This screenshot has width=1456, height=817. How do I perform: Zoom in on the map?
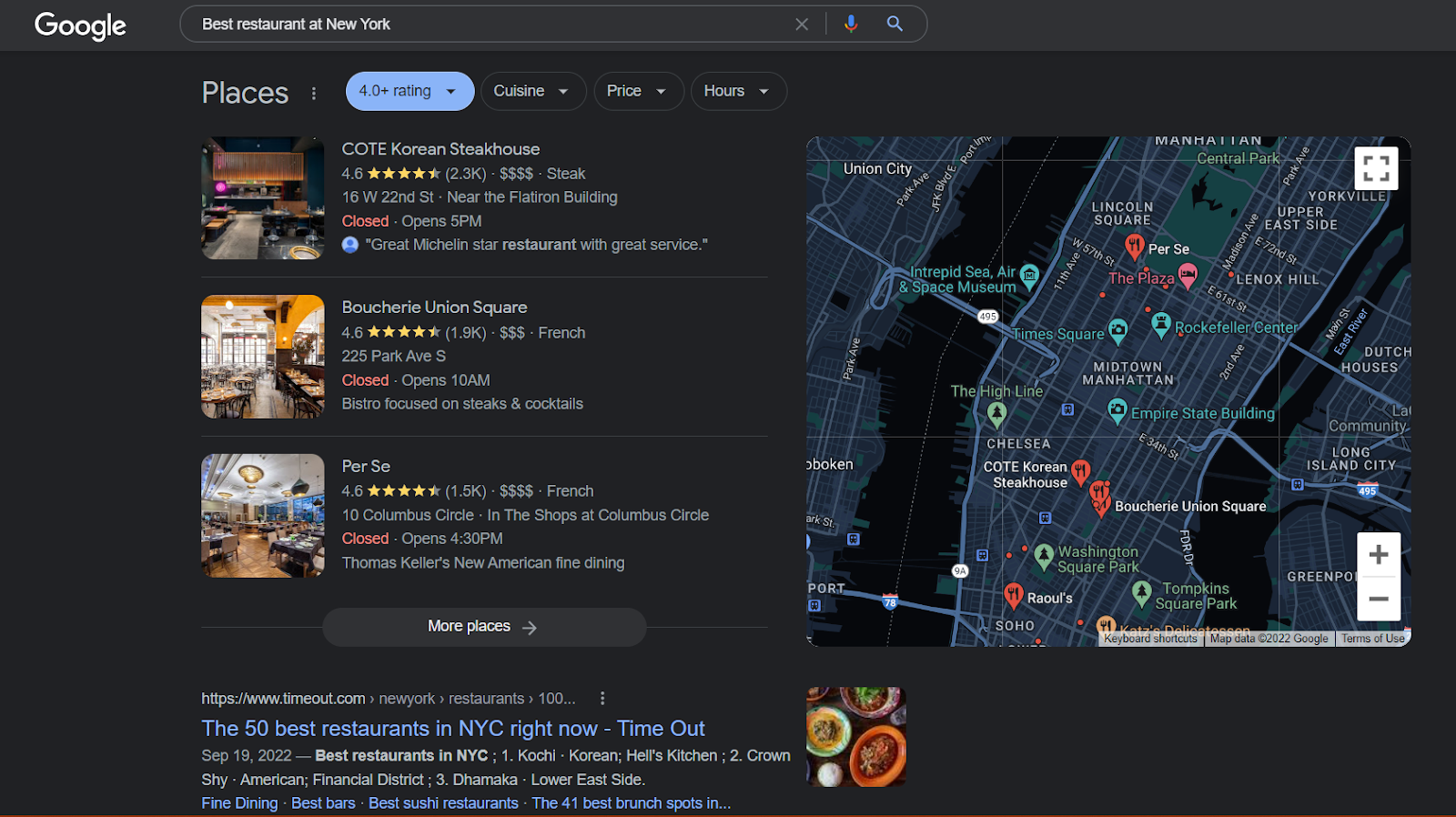[1379, 554]
